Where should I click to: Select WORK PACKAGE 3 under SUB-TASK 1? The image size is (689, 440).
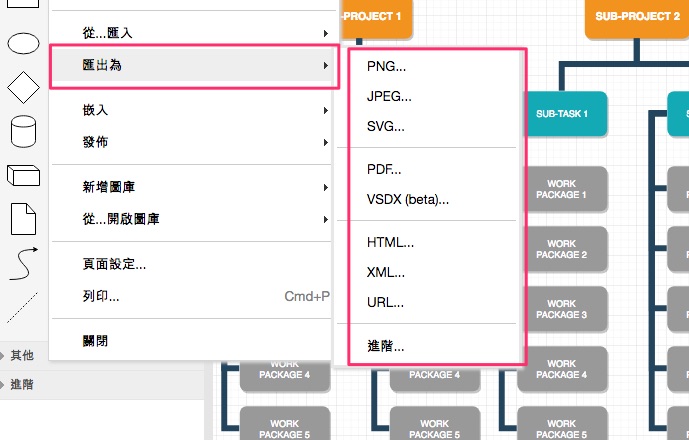[565, 309]
